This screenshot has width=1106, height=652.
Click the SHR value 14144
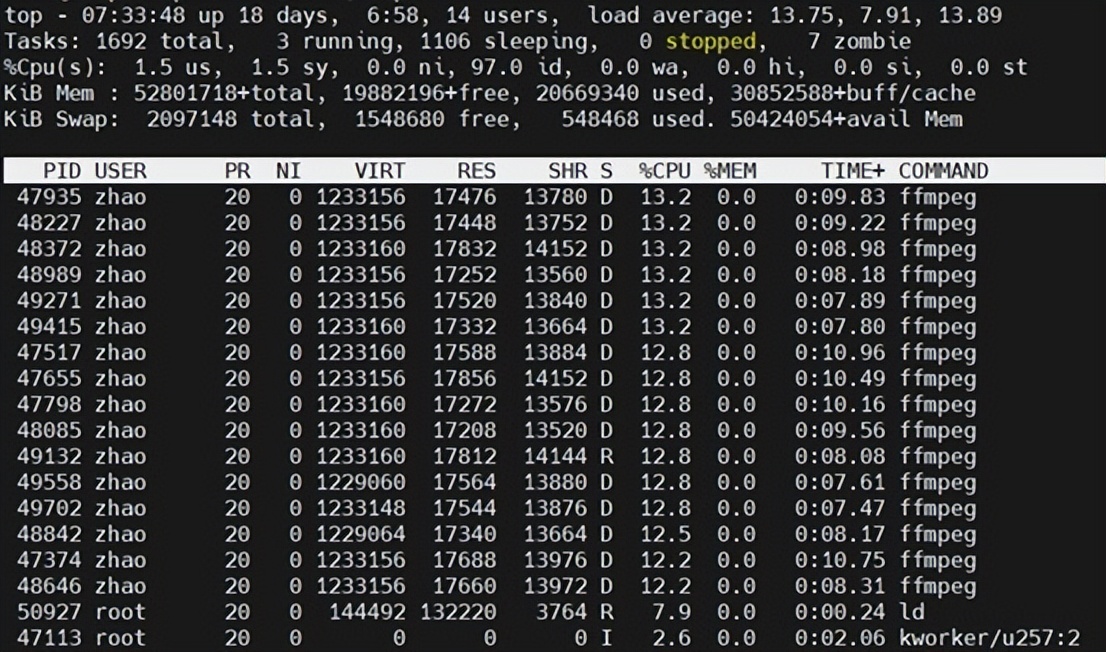point(555,457)
